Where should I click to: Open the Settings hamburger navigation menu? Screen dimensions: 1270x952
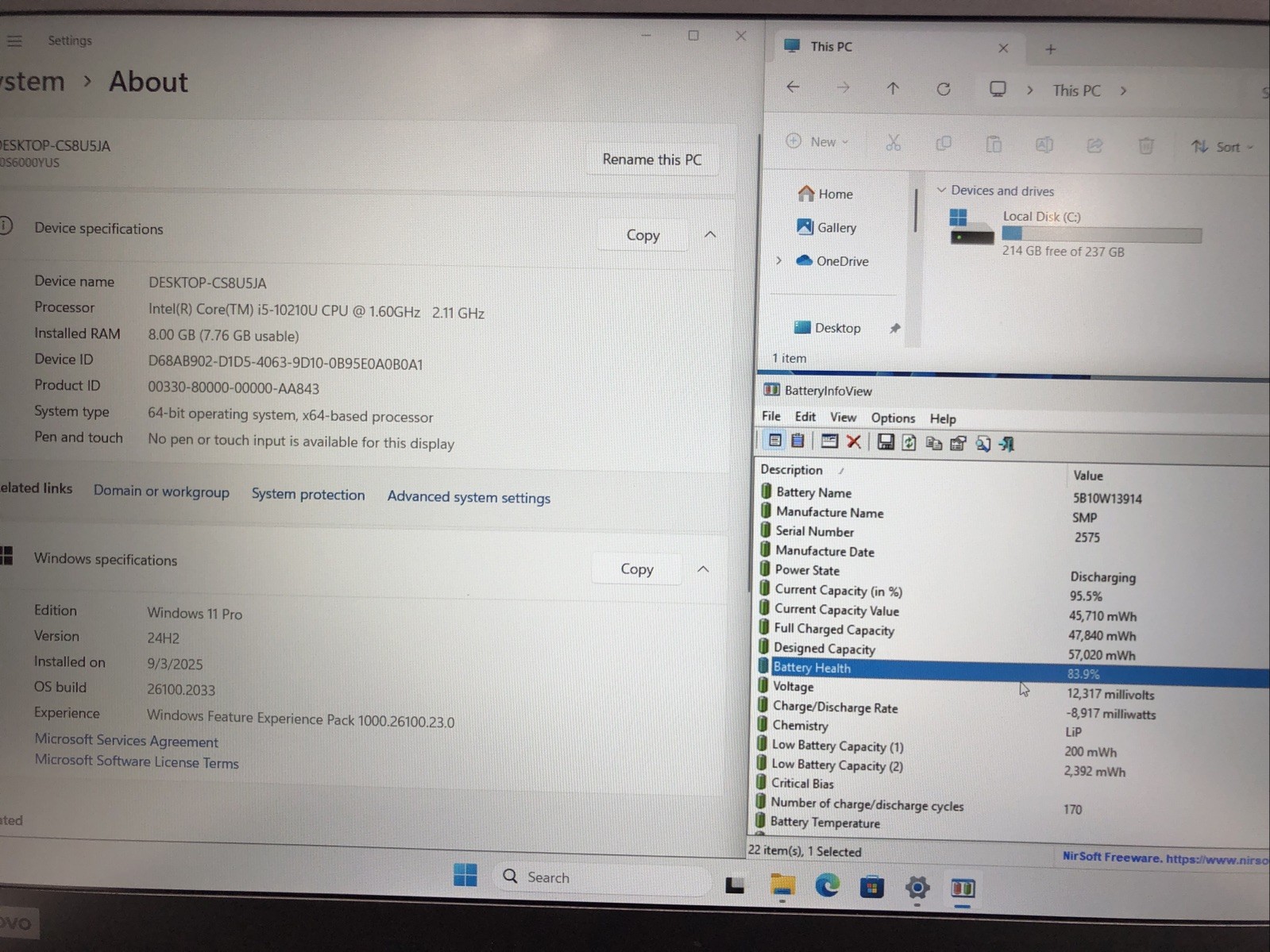14,40
